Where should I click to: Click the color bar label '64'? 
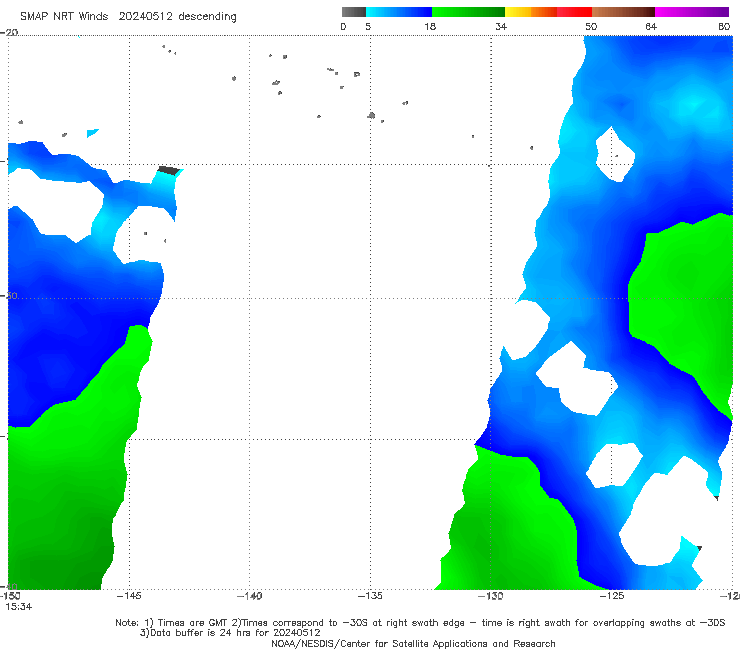pos(651,26)
